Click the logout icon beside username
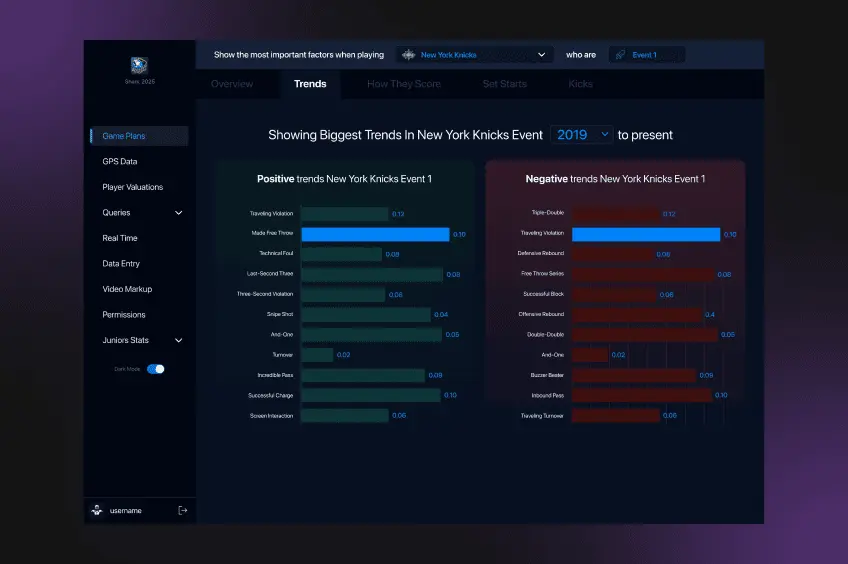This screenshot has width=848, height=564. click(x=182, y=510)
